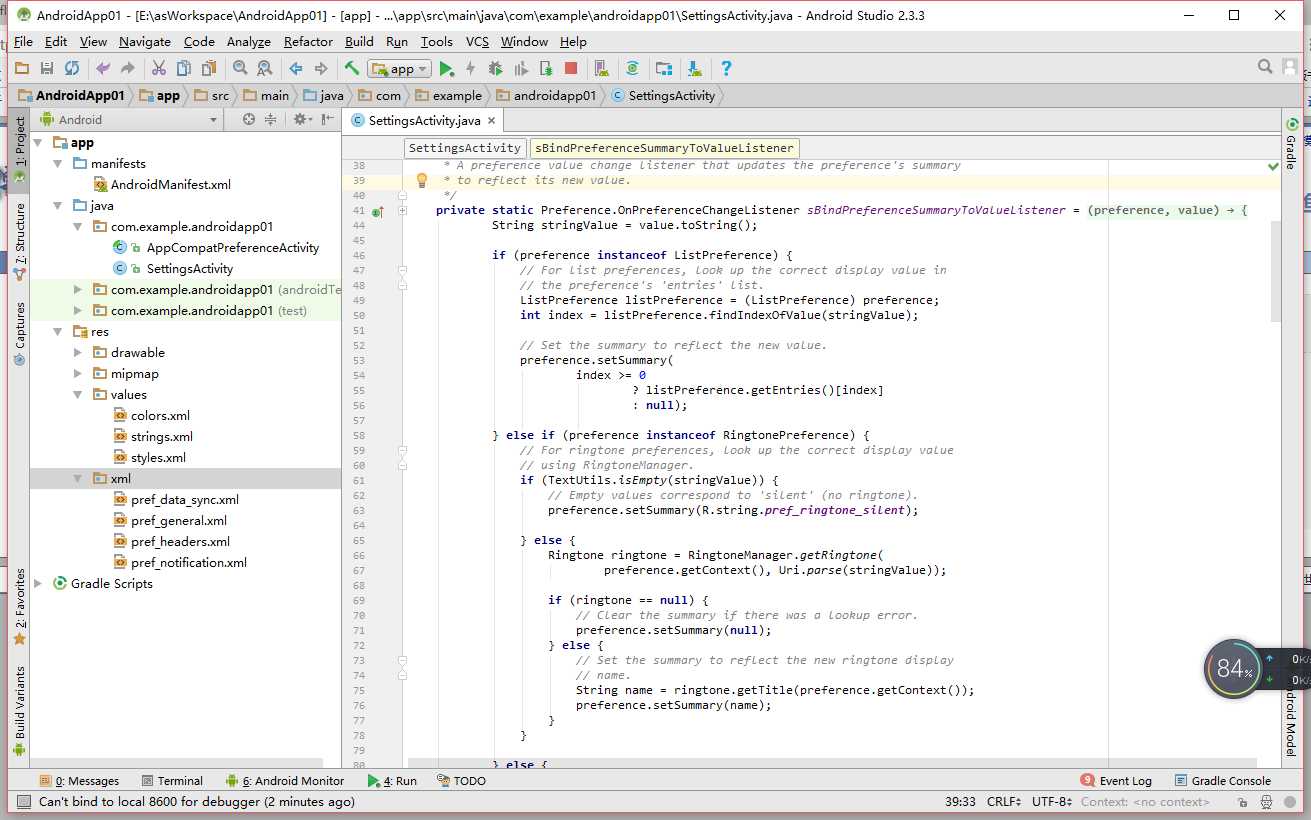
Task: Toggle the fold marker at line 47
Action: point(402,270)
